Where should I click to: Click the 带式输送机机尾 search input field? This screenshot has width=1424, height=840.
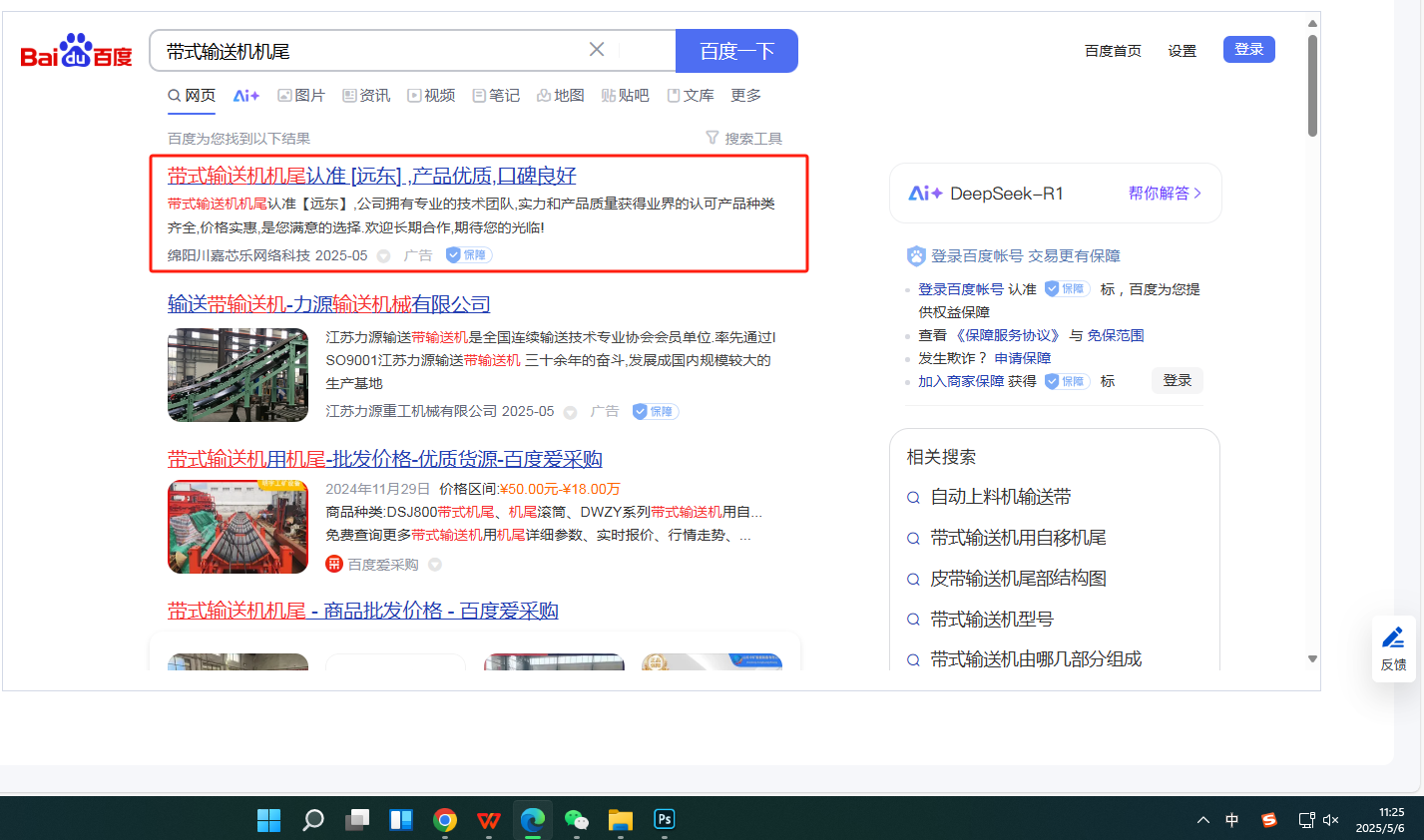369,51
